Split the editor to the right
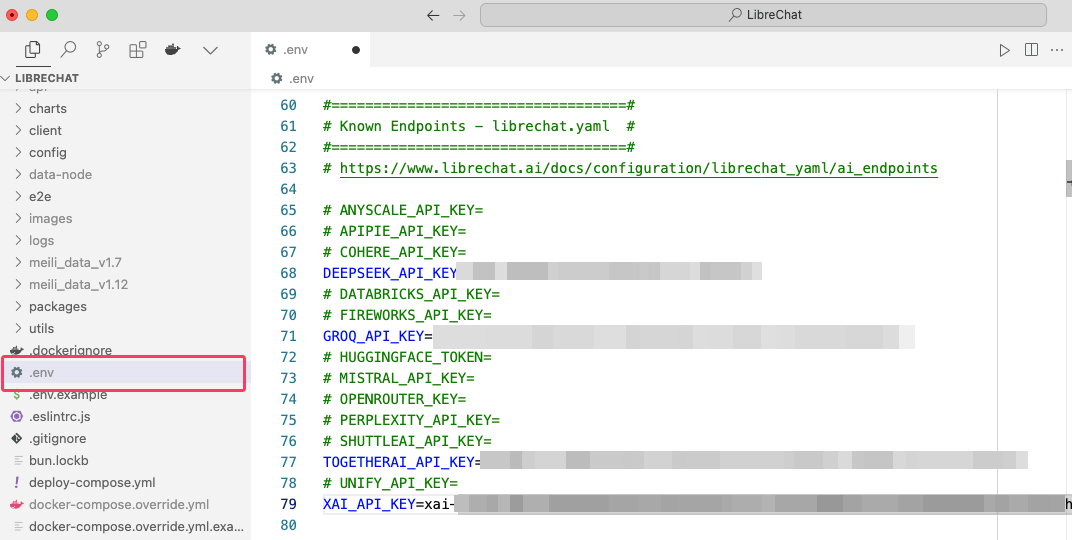This screenshot has width=1072, height=540. (1031, 50)
